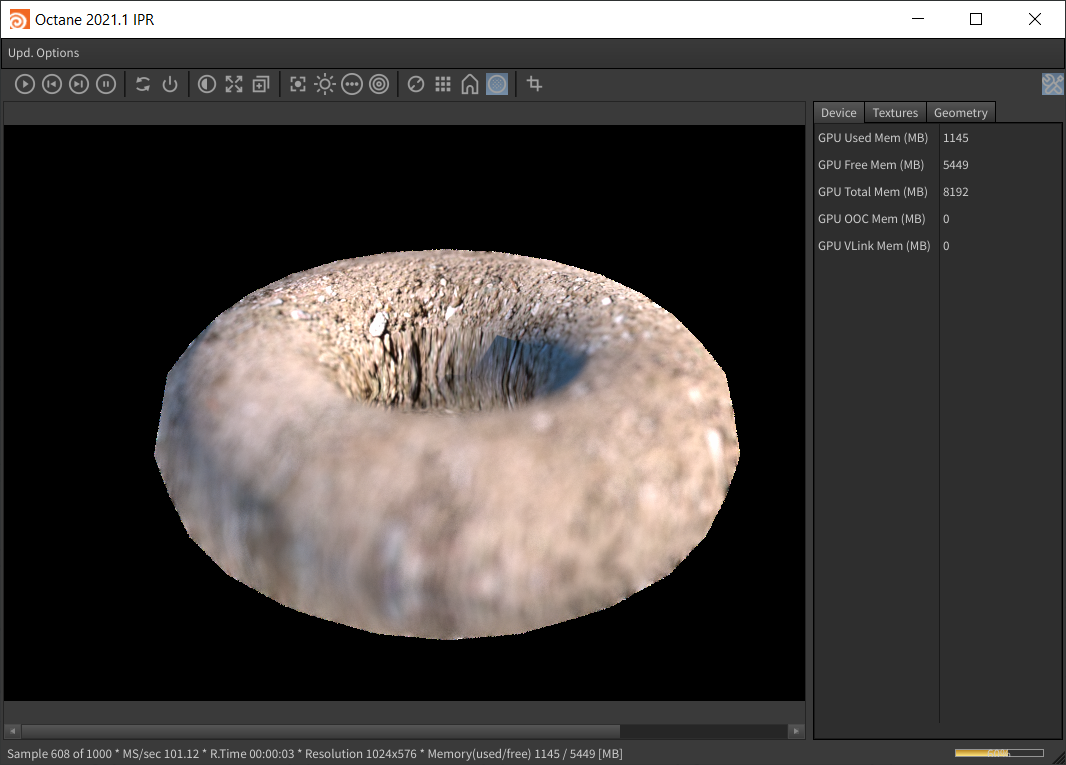The width and height of the screenshot is (1066, 765).
Task: Click the expanding-arrows fit view icon
Action: (x=234, y=85)
